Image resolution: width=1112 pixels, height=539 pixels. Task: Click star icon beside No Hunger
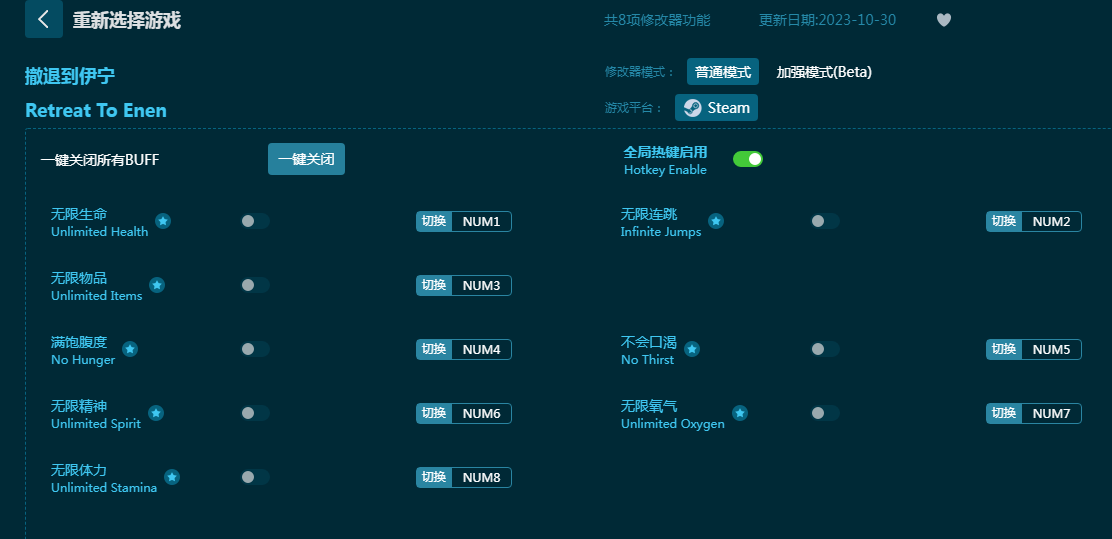130,349
